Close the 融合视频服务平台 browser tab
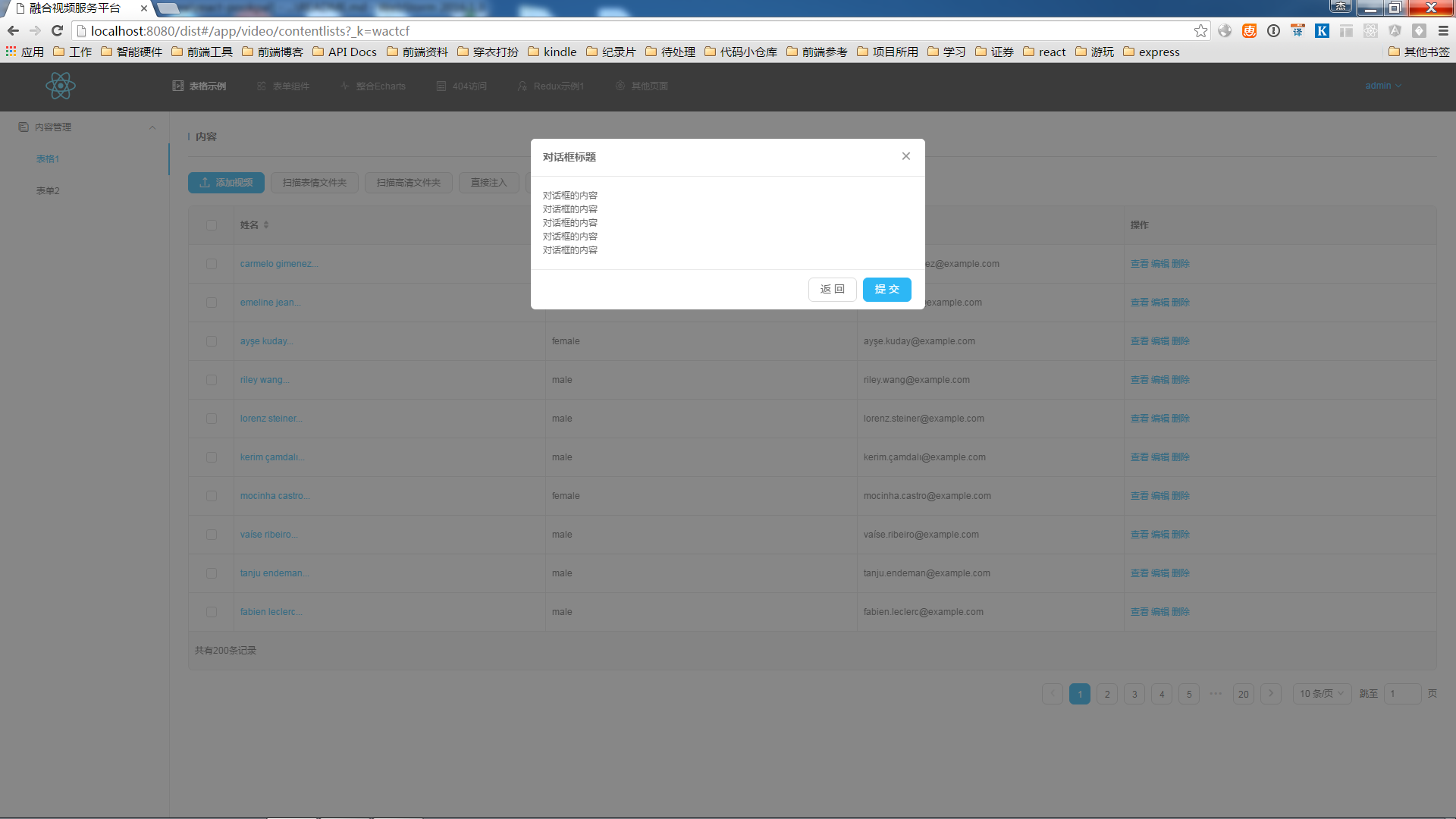The height and width of the screenshot is (819, 1456). tap(144, 8)
